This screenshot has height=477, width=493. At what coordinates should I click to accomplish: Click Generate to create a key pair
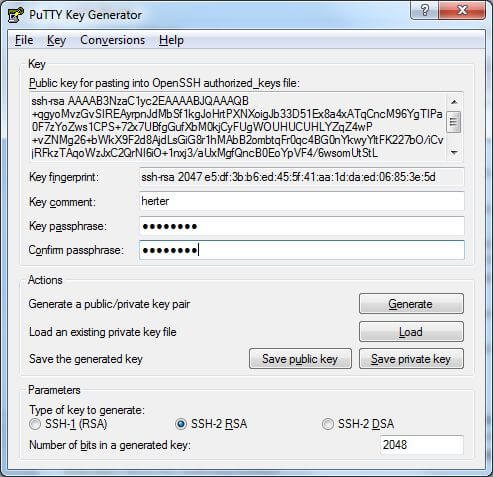411,304
